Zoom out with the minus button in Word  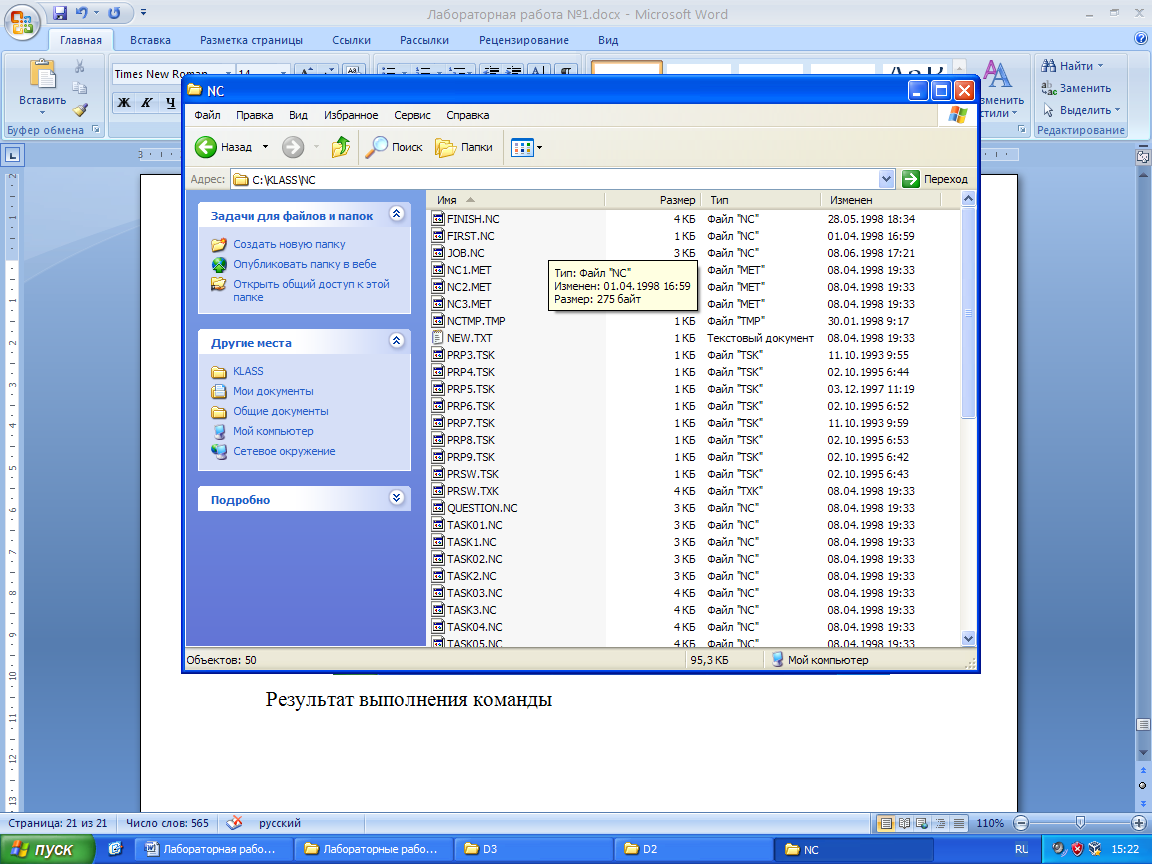(x=1021, y=824)
